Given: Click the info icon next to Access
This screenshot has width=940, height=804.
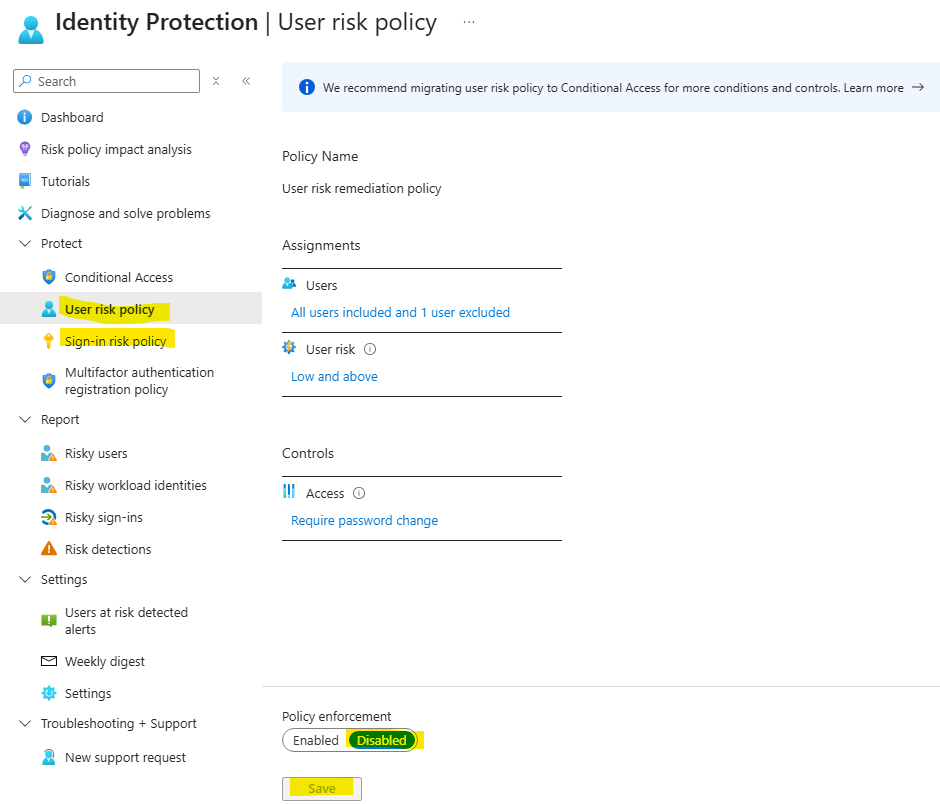Looking at the screenshot, I should (358, 493).
